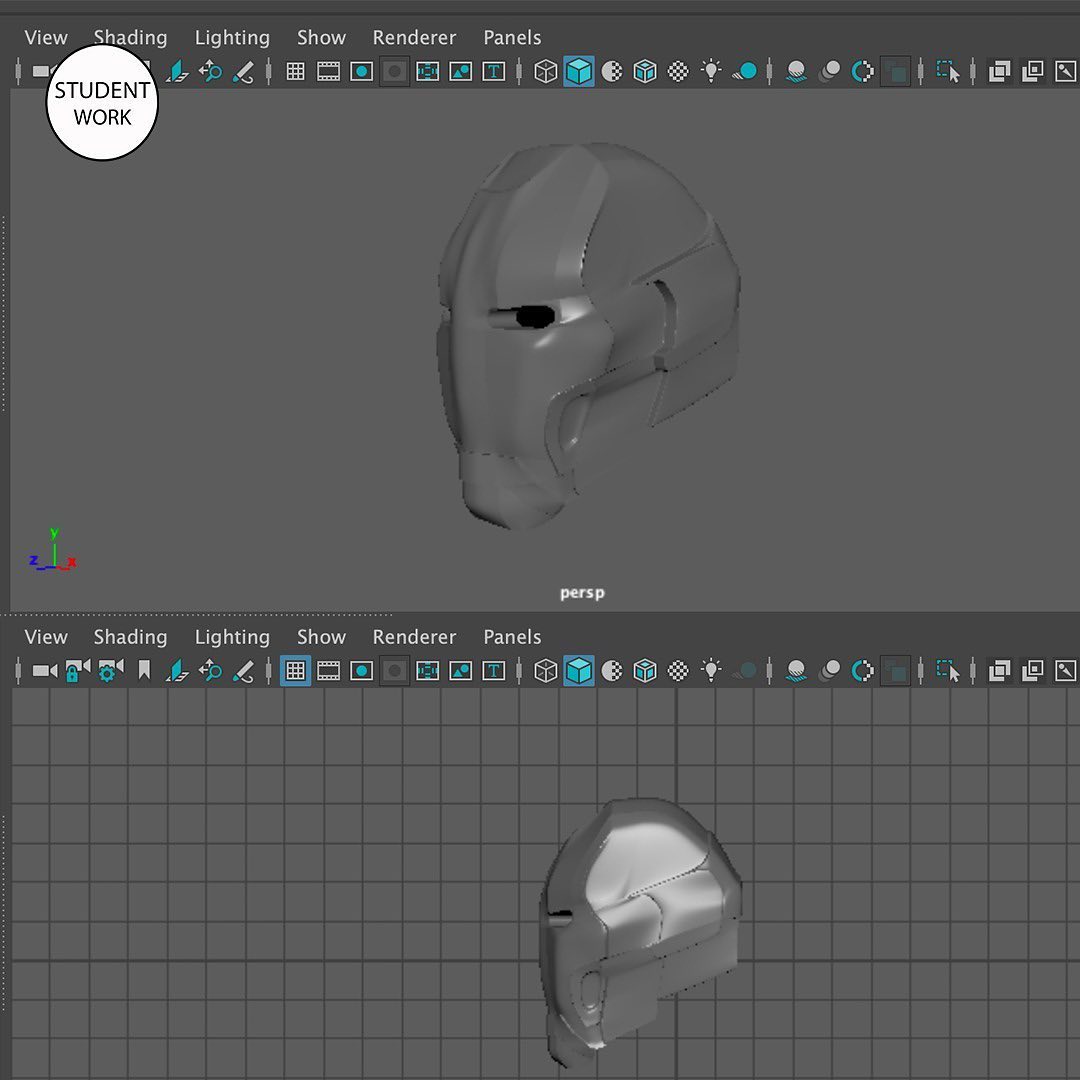Screen dimensions: 1080x1080
Task: Click the persp camera name label
Action: click(x=582, y=593)
